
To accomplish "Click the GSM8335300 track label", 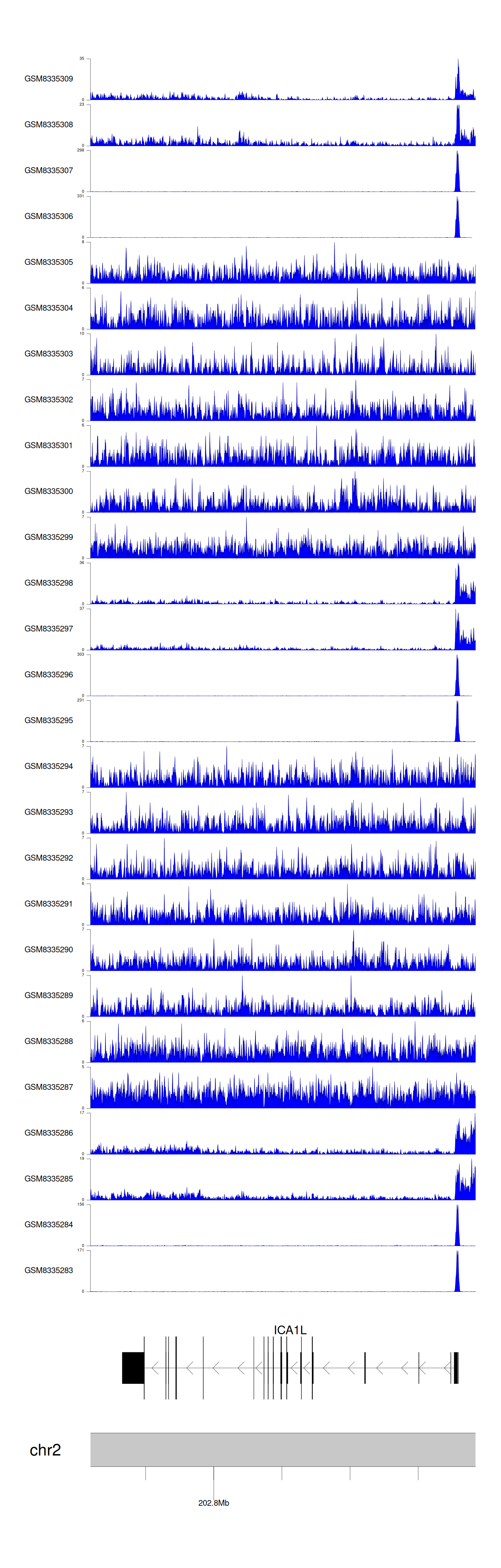I will [49, 490].
